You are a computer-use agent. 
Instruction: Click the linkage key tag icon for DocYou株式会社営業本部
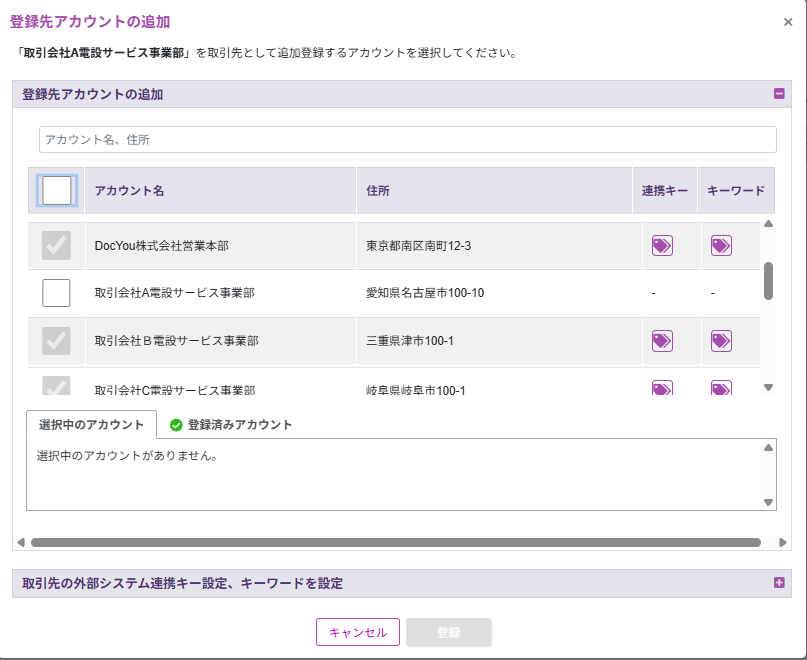662,246
